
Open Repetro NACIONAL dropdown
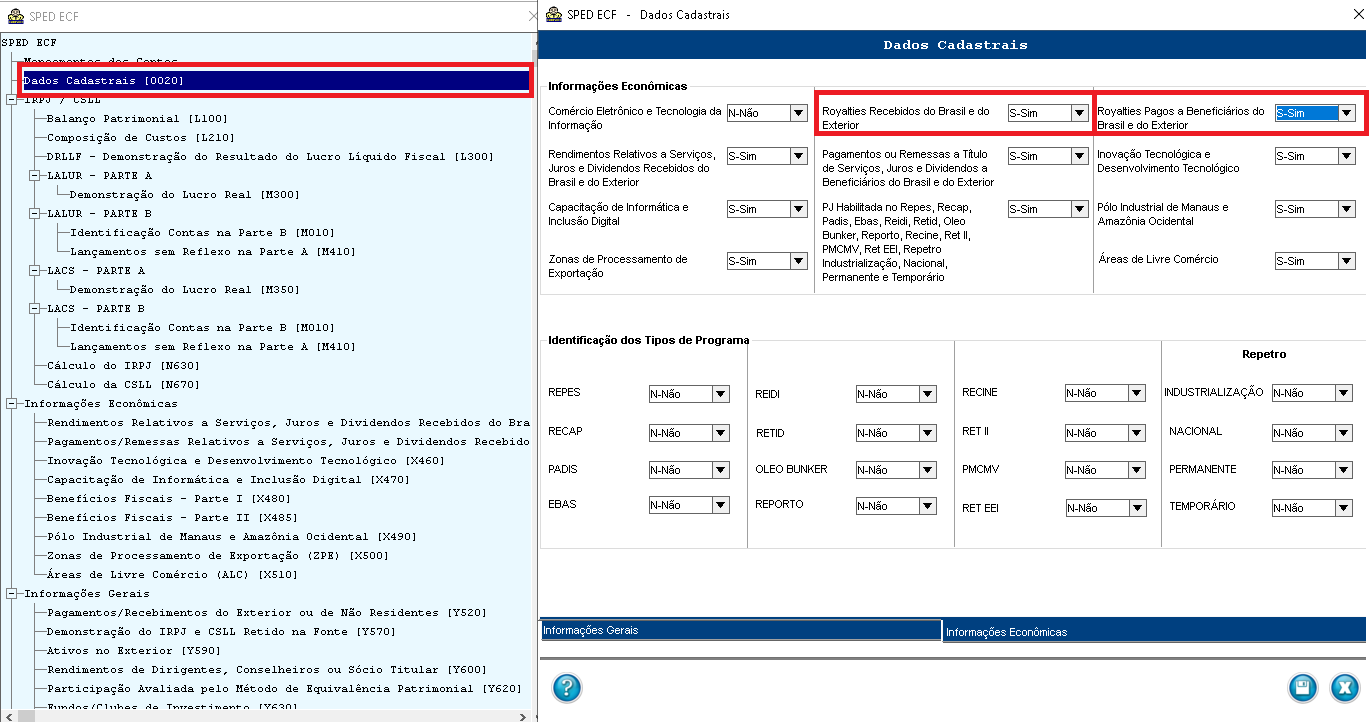pos(1343,433)
